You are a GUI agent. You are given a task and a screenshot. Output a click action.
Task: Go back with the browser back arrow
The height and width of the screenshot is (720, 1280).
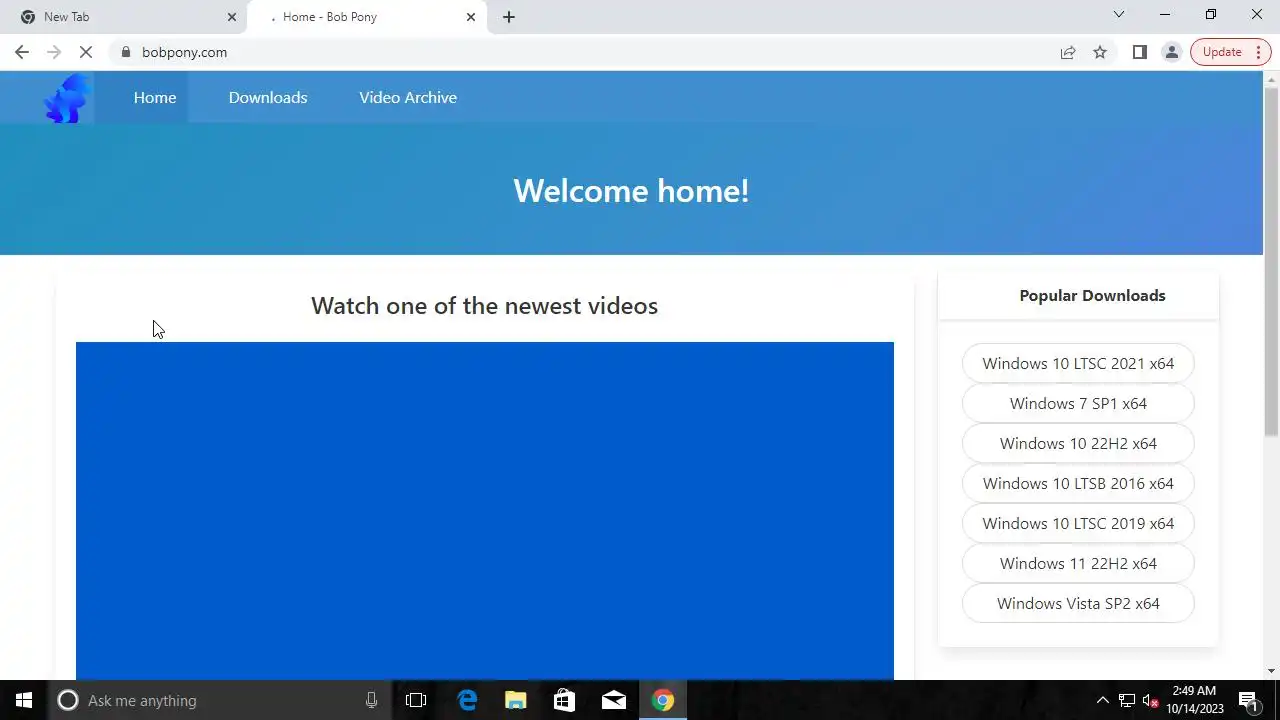coord(22,52)
